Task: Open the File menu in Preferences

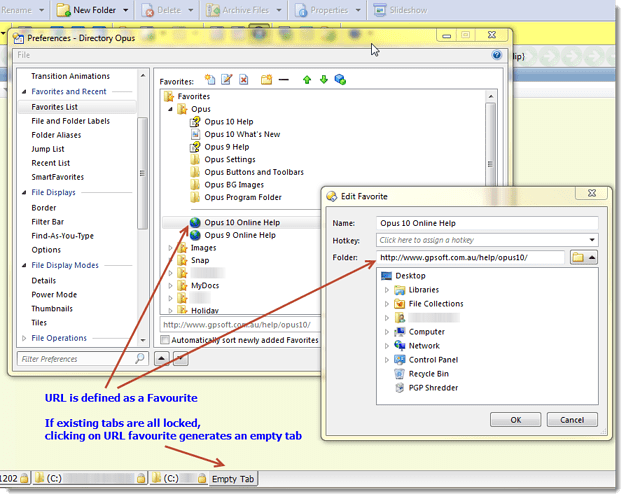Action: point(23,55)
